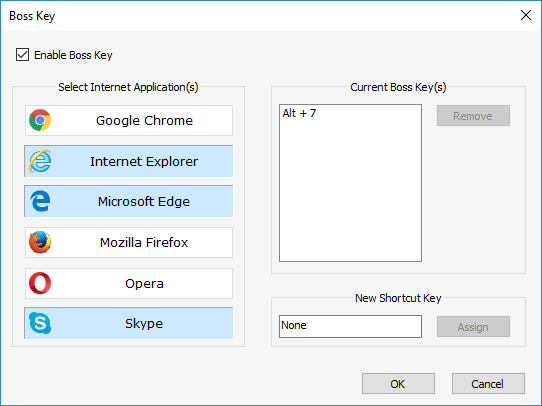Click the Remove button

[473, 116]
